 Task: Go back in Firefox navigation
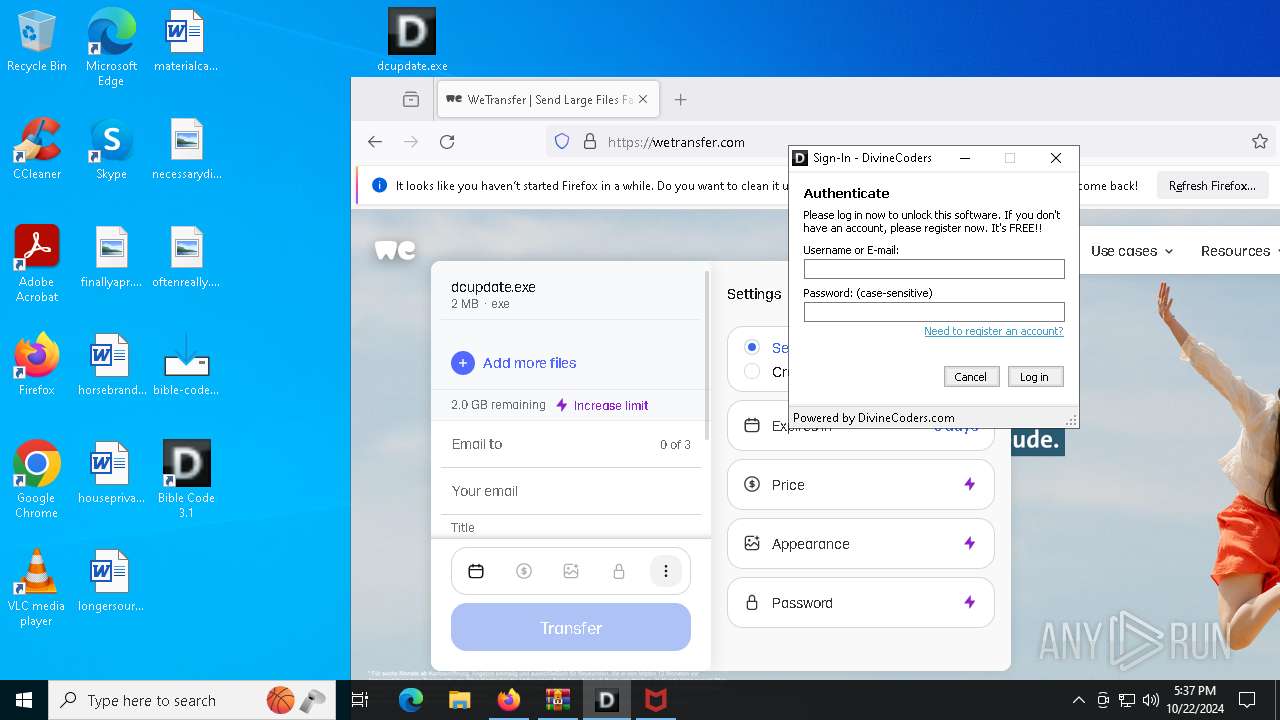pyautogui.click(x=375, y=142)
